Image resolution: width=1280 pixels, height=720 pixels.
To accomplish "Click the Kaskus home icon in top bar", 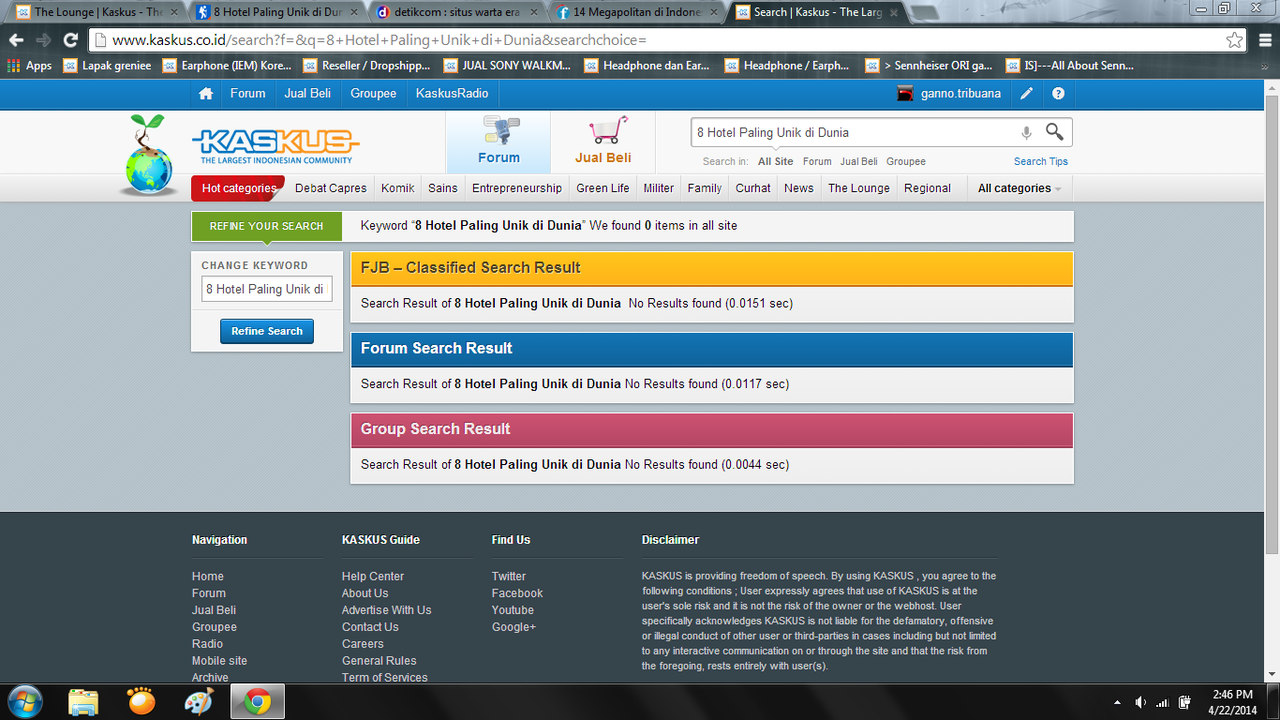I will click(x=206, y=93).
